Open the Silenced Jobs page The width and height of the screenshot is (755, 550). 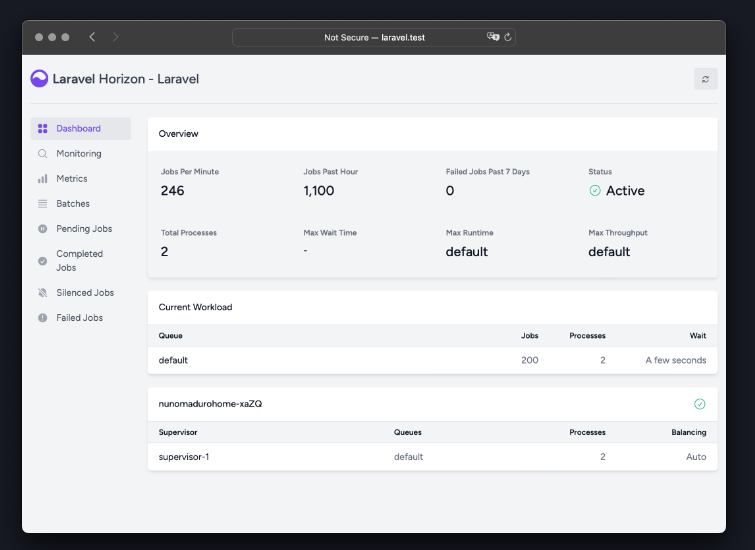click(80, 292)
